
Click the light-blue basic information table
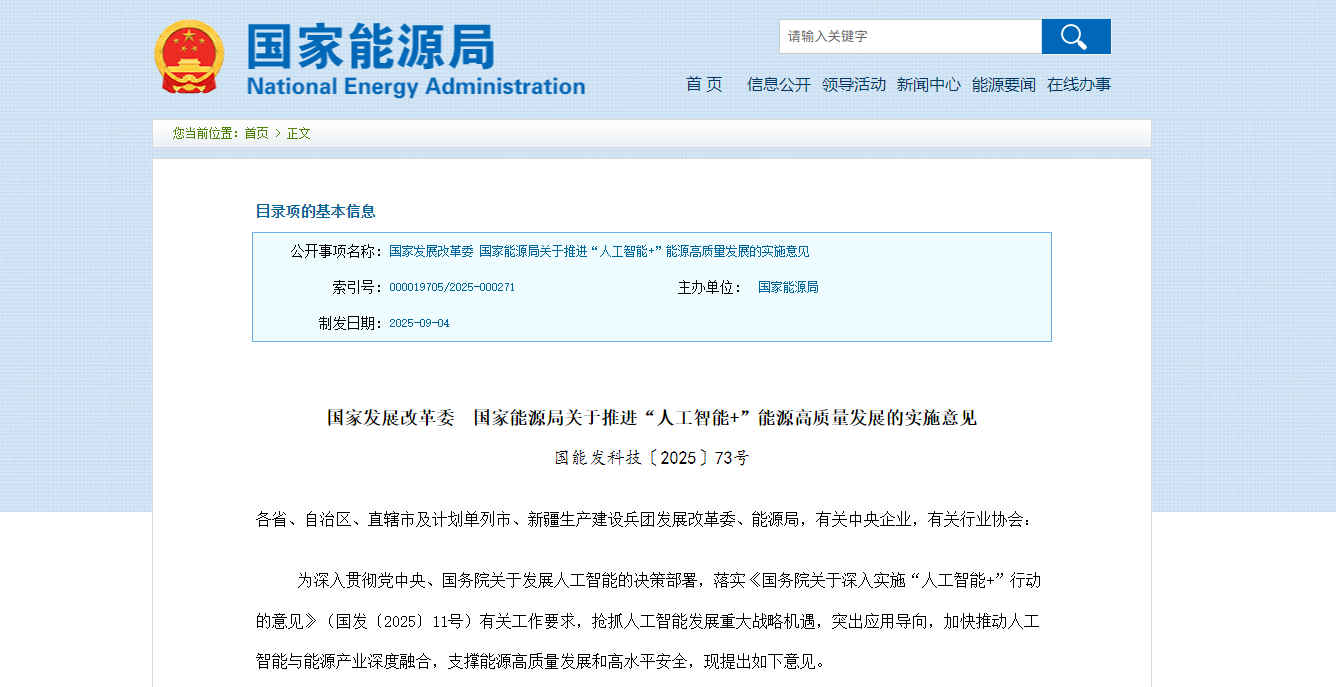click(x=651, y=287)
